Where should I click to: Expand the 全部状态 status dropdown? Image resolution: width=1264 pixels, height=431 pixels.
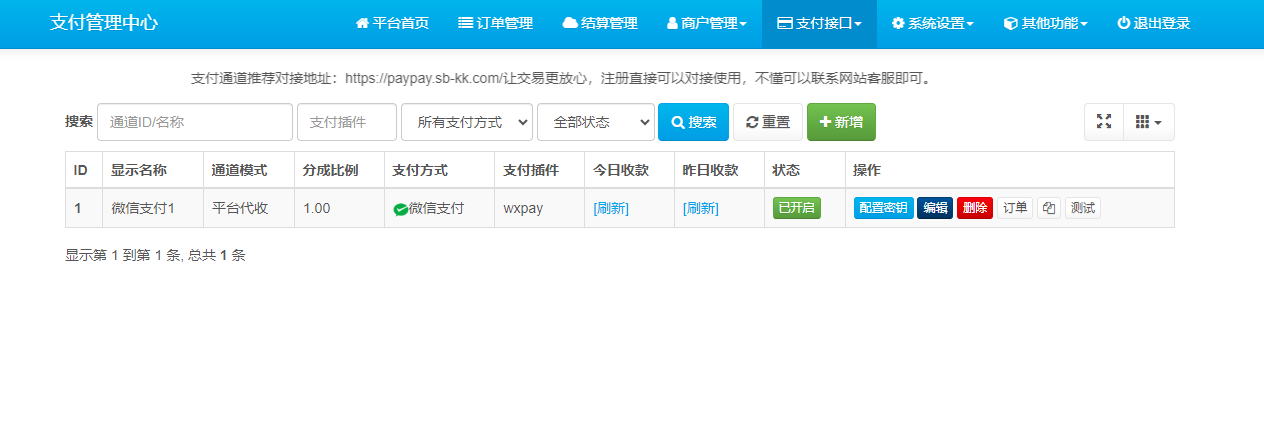point(596,122)
